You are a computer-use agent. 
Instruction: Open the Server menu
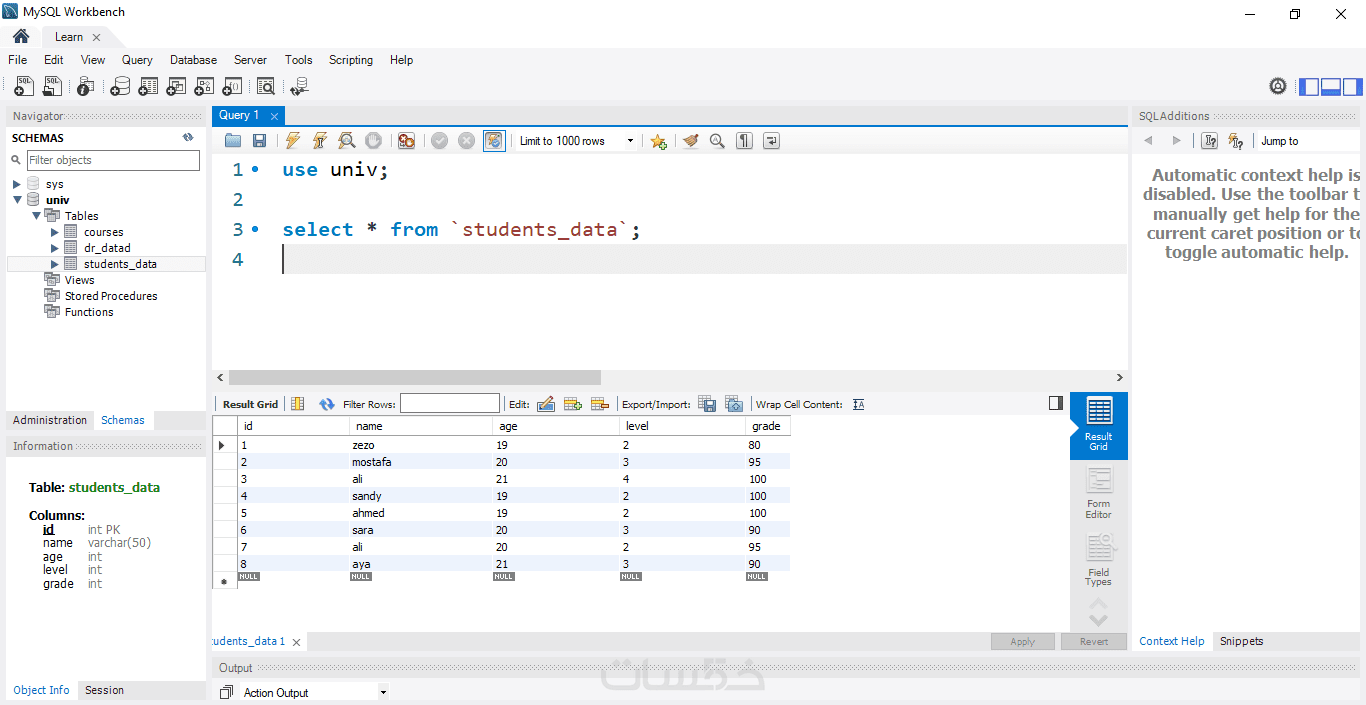pos(250,60)
